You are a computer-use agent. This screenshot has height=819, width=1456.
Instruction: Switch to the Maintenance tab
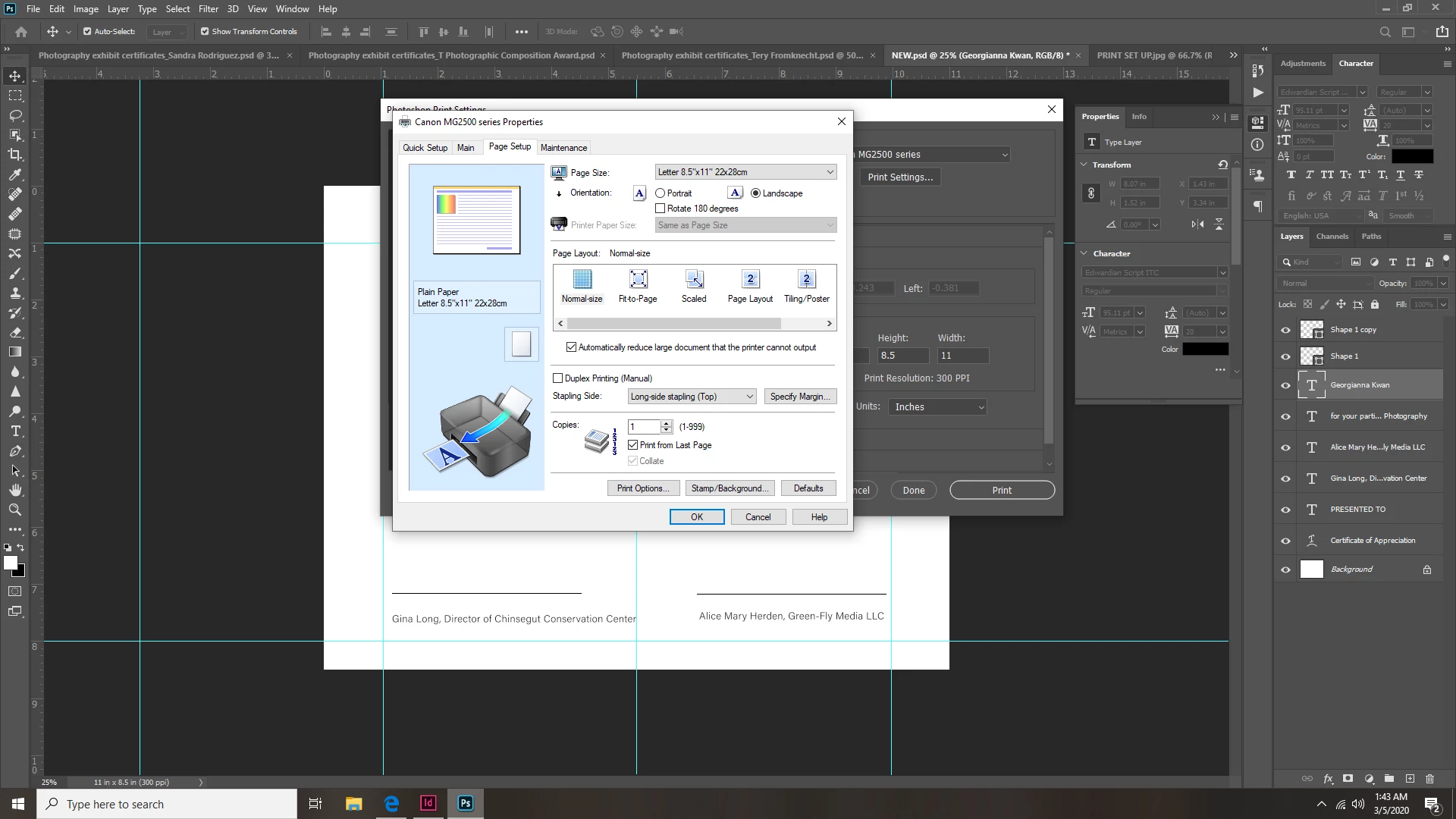click(x=563, y=148)
